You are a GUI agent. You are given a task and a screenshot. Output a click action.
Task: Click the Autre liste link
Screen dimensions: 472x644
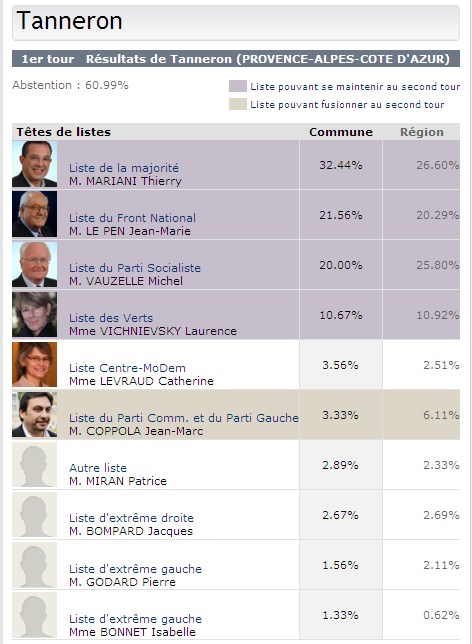click(x=98, y=468)
